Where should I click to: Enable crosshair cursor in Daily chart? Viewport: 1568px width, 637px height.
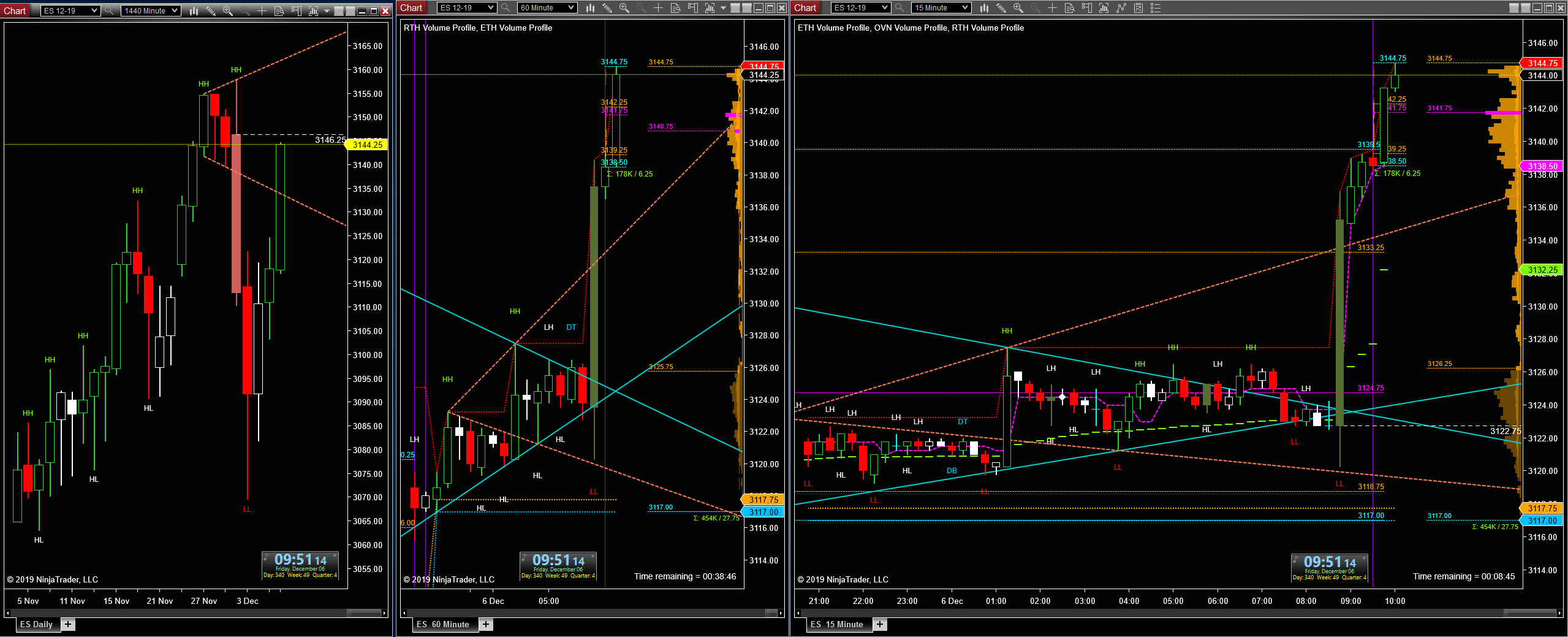click(262, 11)
